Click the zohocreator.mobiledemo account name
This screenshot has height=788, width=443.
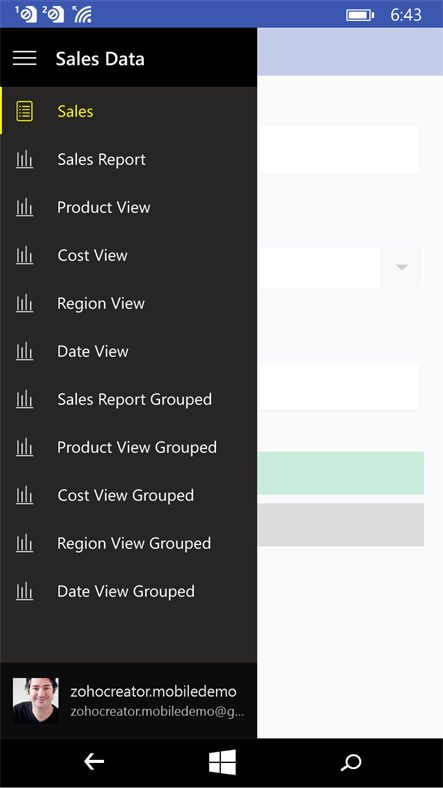click(153, 692)
